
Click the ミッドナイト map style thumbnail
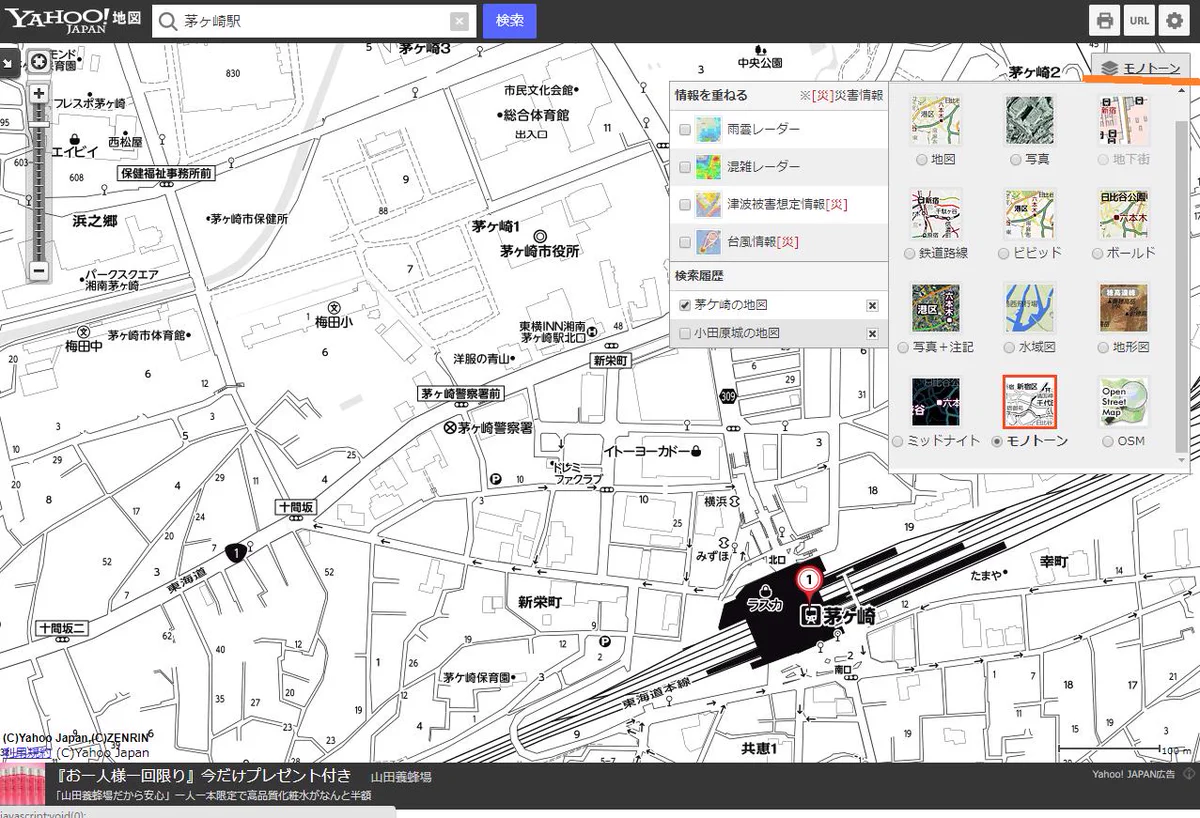click(x=936, y=402)
